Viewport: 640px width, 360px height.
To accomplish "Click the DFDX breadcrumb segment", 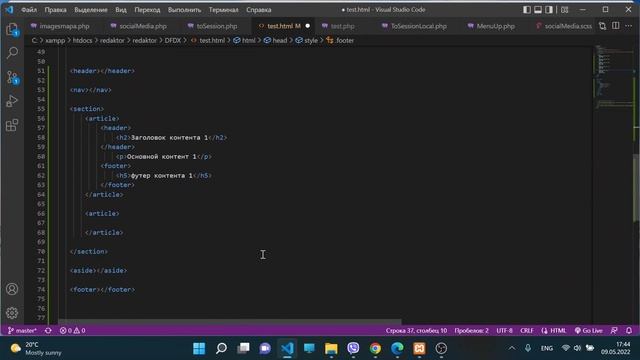I will click(x=173, y=40).
